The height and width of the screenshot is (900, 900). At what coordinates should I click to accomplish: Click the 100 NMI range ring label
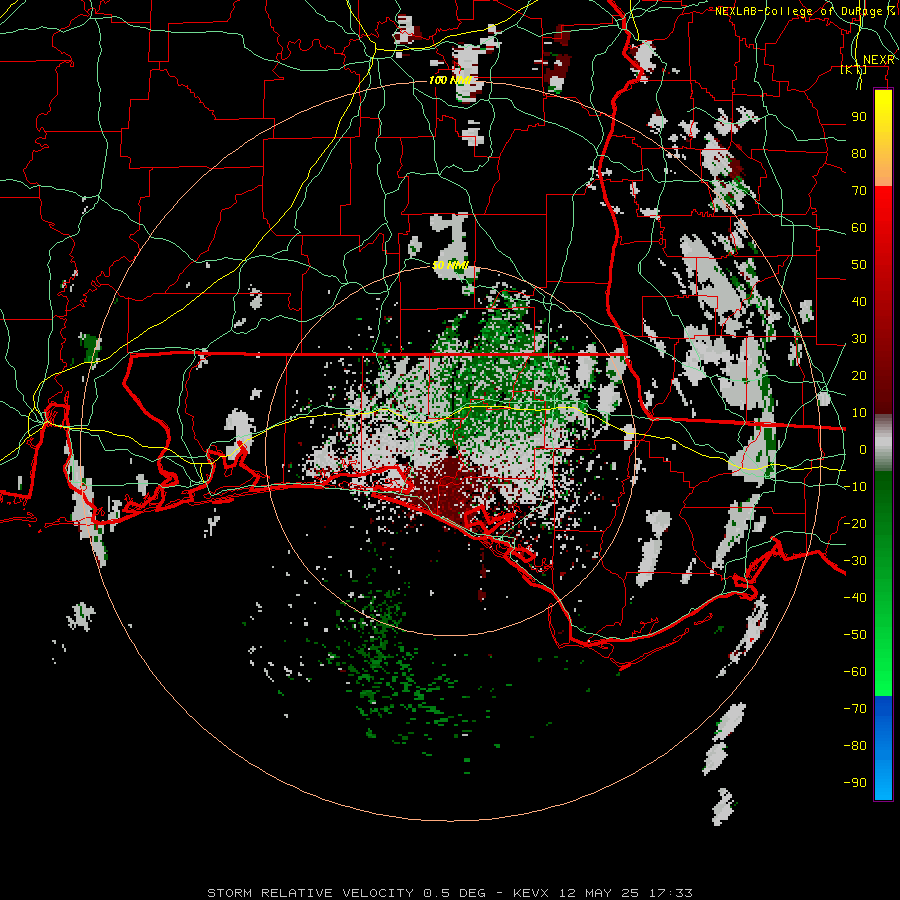tap(450, 80)
